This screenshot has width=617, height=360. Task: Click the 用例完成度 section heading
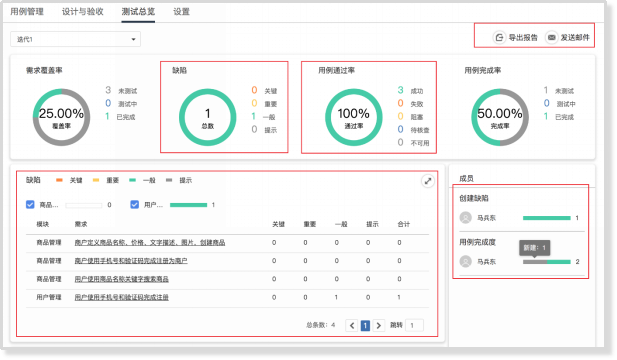click(x=477, y=242)
